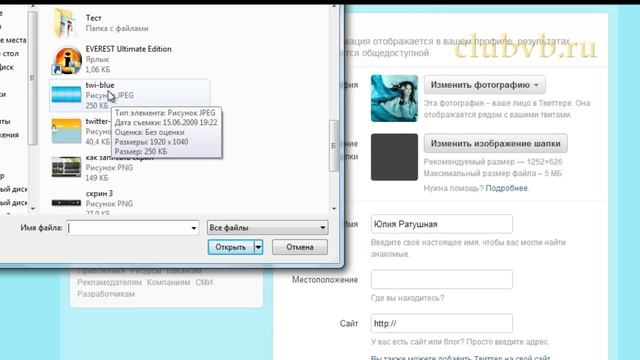Click the Twitter profile photo thumbnail

pyautogui.click(x=394, y=98)
